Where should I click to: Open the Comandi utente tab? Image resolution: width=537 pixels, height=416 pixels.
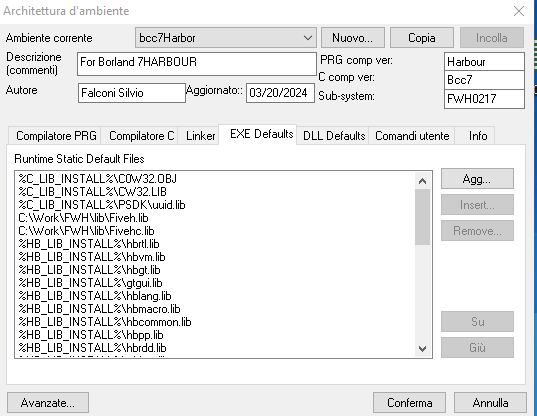(412, 136)
